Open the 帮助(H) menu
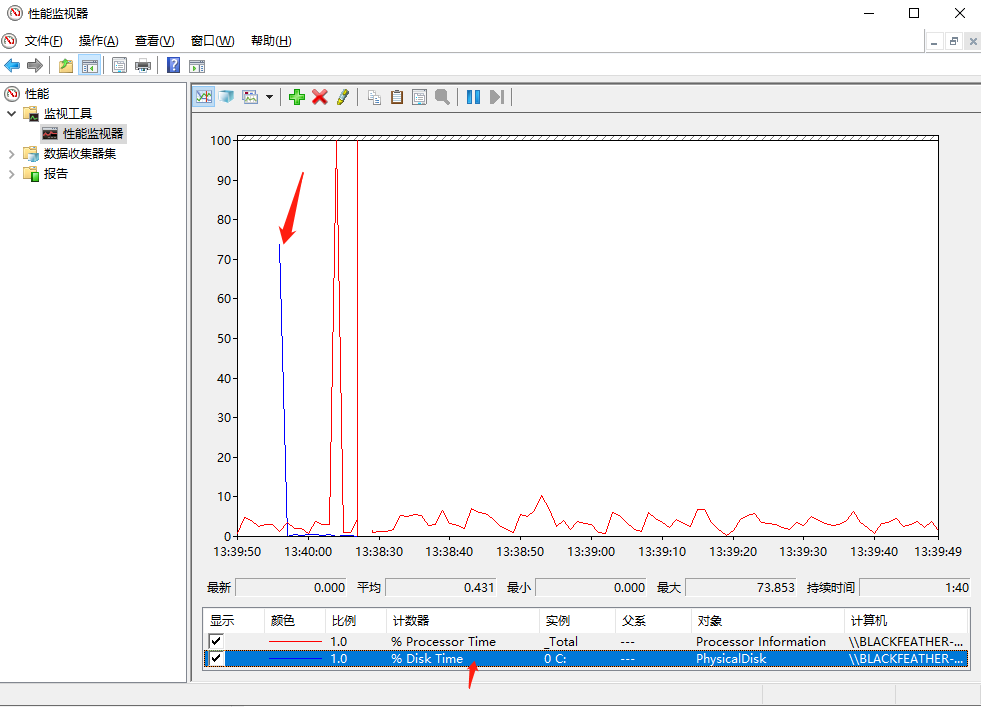981x707 pixels. (271, 41)
